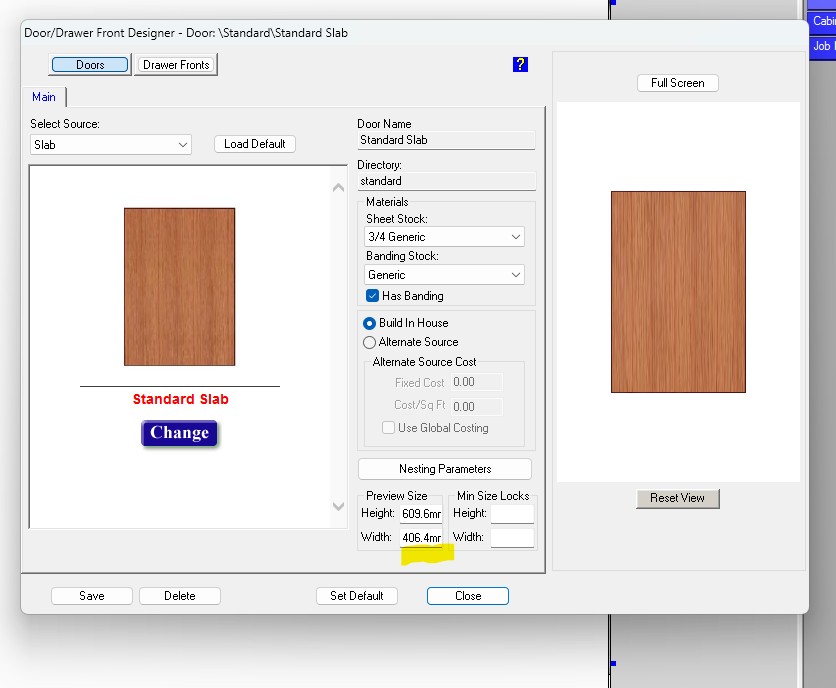Screen dimensions: 836x688
Task: Click the scroll up arrow in preview list
Action: coord(338,187)
